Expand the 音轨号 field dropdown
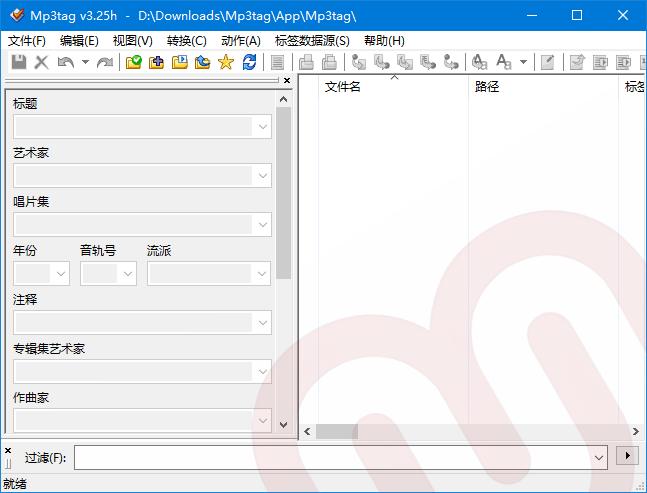 (x=128, y=274)
